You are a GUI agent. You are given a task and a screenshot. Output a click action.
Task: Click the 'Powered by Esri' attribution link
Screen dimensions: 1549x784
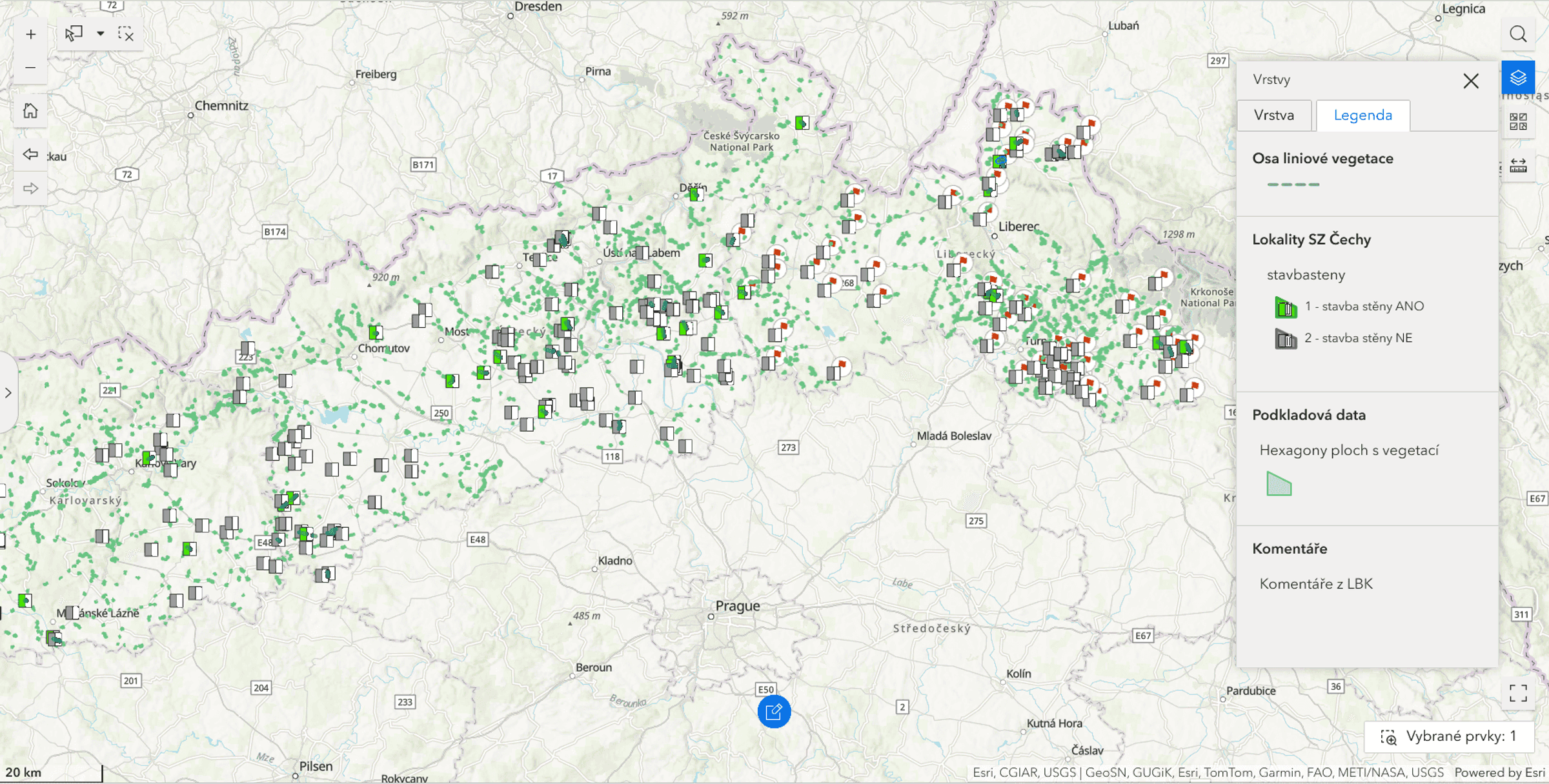(1499, 772)
